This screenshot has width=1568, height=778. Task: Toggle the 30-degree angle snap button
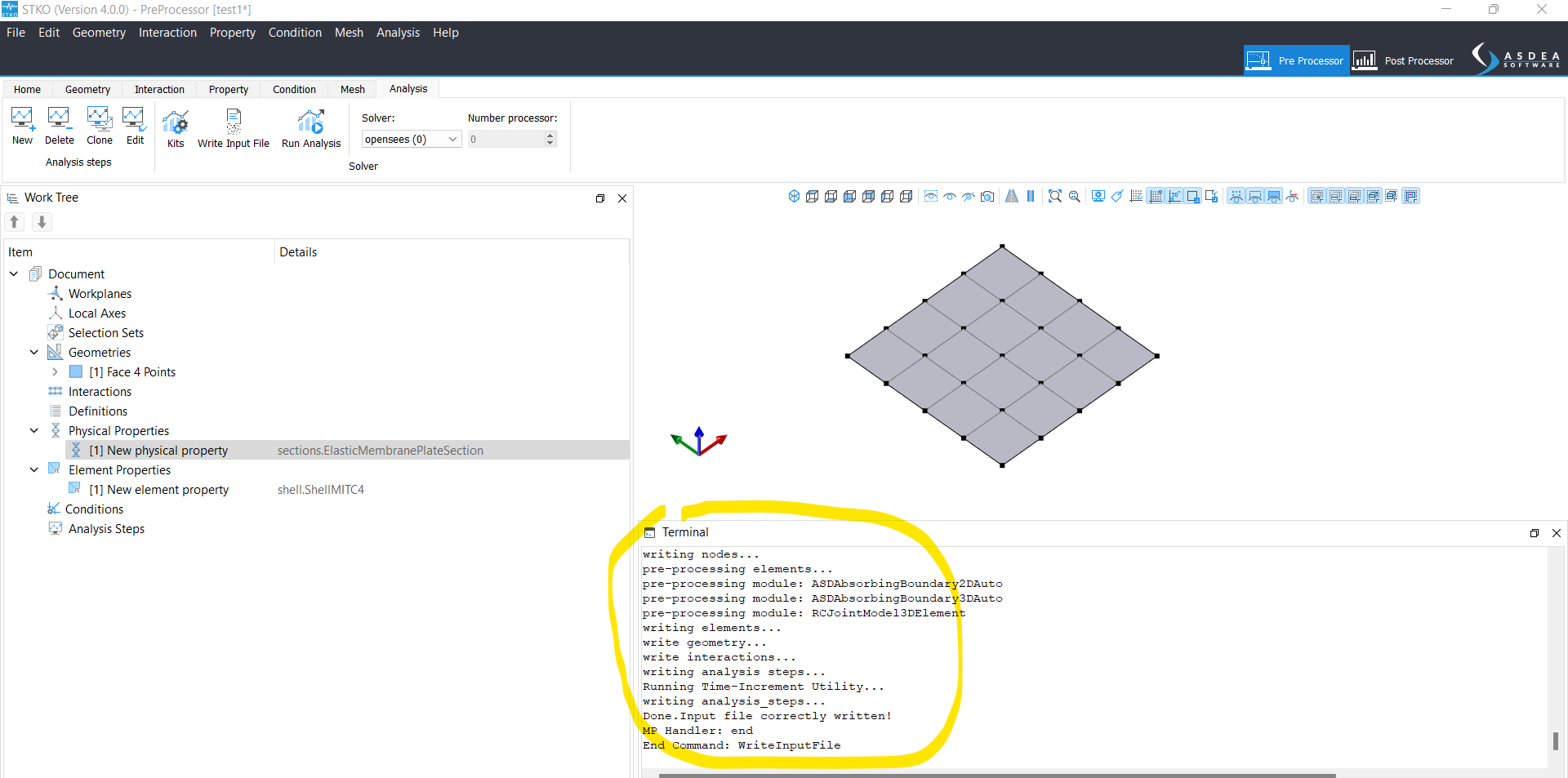pos(1174,196)
